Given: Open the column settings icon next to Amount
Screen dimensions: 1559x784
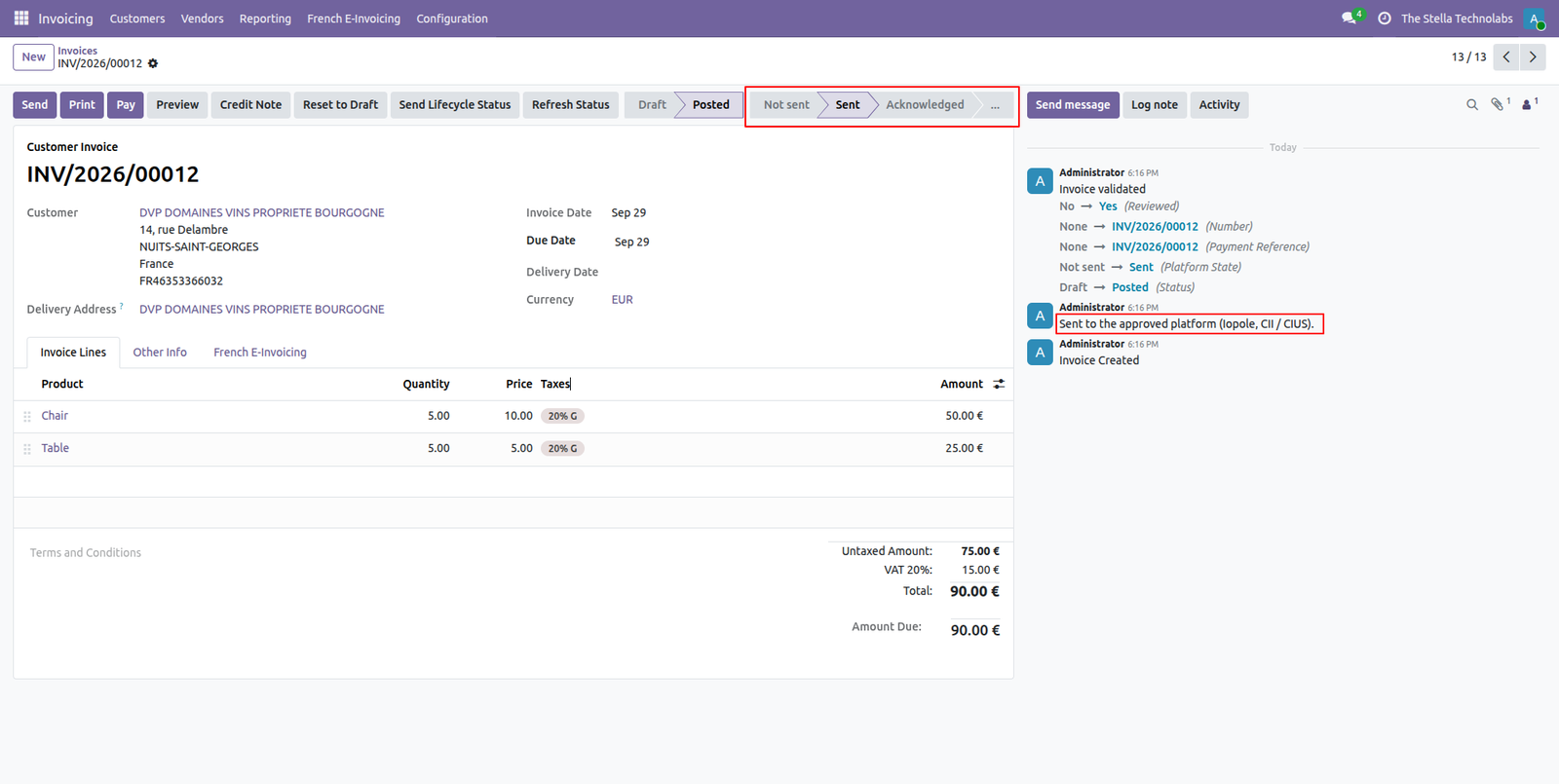Looking at the screenshot, I should click(x=999, y=385).
